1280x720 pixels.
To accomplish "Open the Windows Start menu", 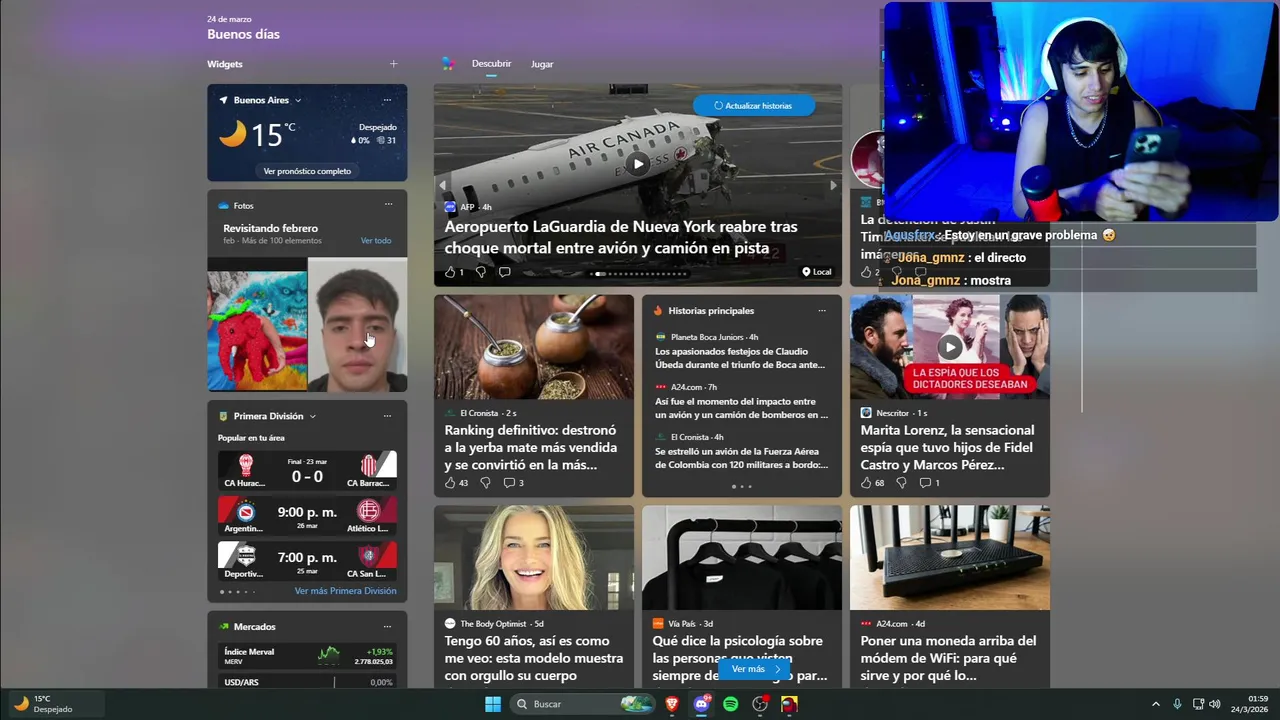I will 493,704.
